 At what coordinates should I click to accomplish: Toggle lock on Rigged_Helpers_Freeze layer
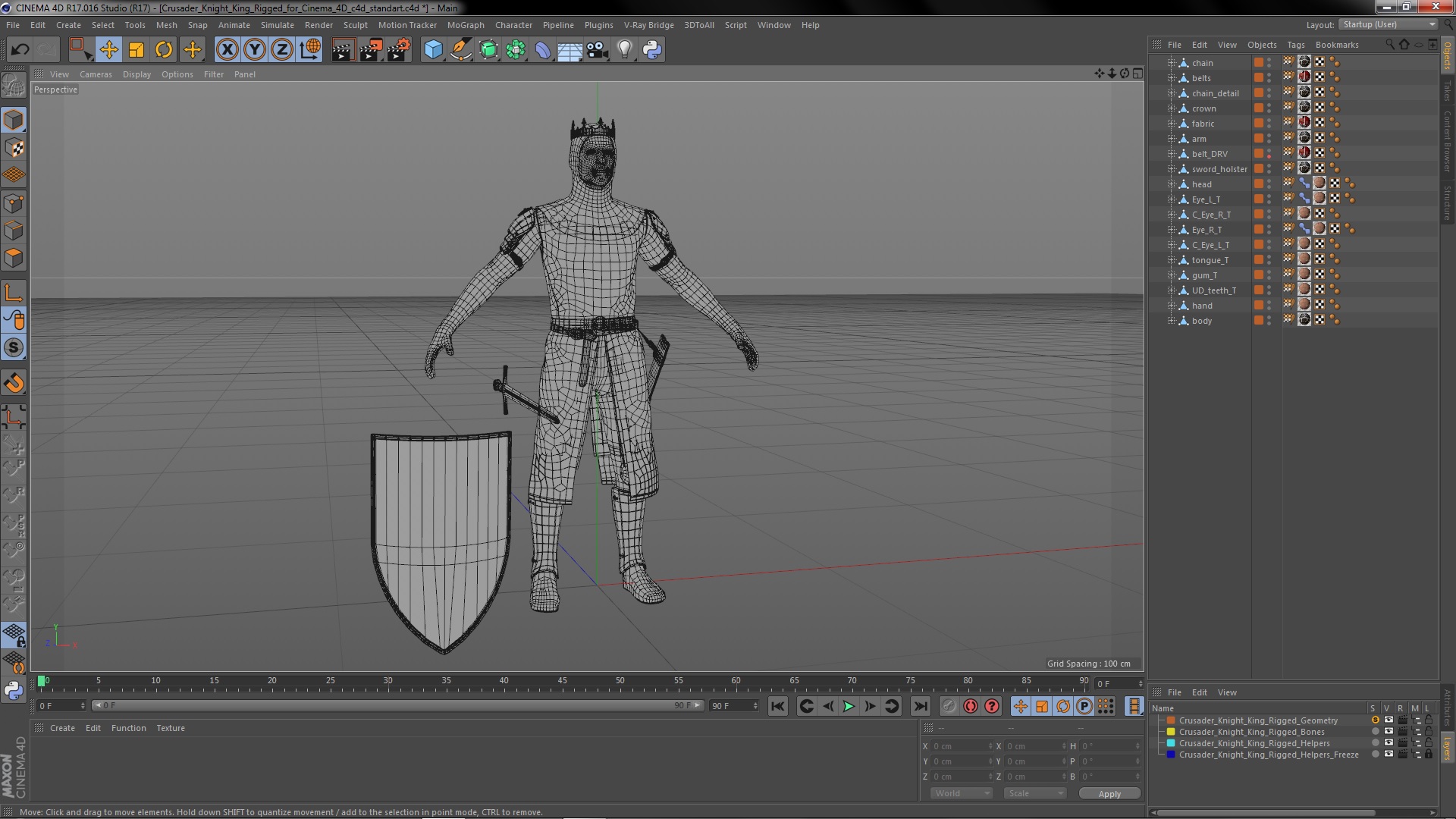click(x=1429, y=755)
